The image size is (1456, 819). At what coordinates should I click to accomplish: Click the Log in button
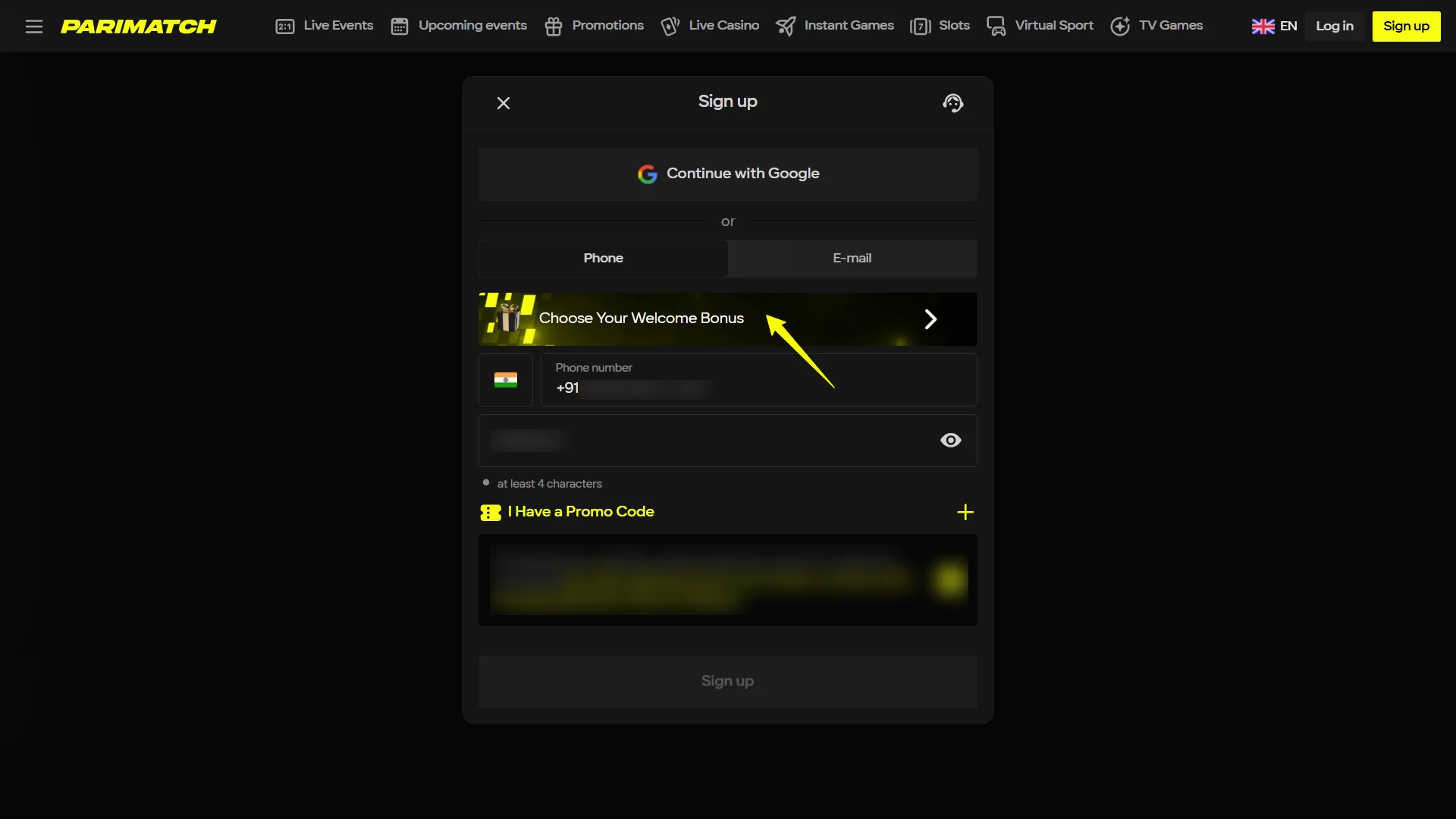[x=1334, y=26]
